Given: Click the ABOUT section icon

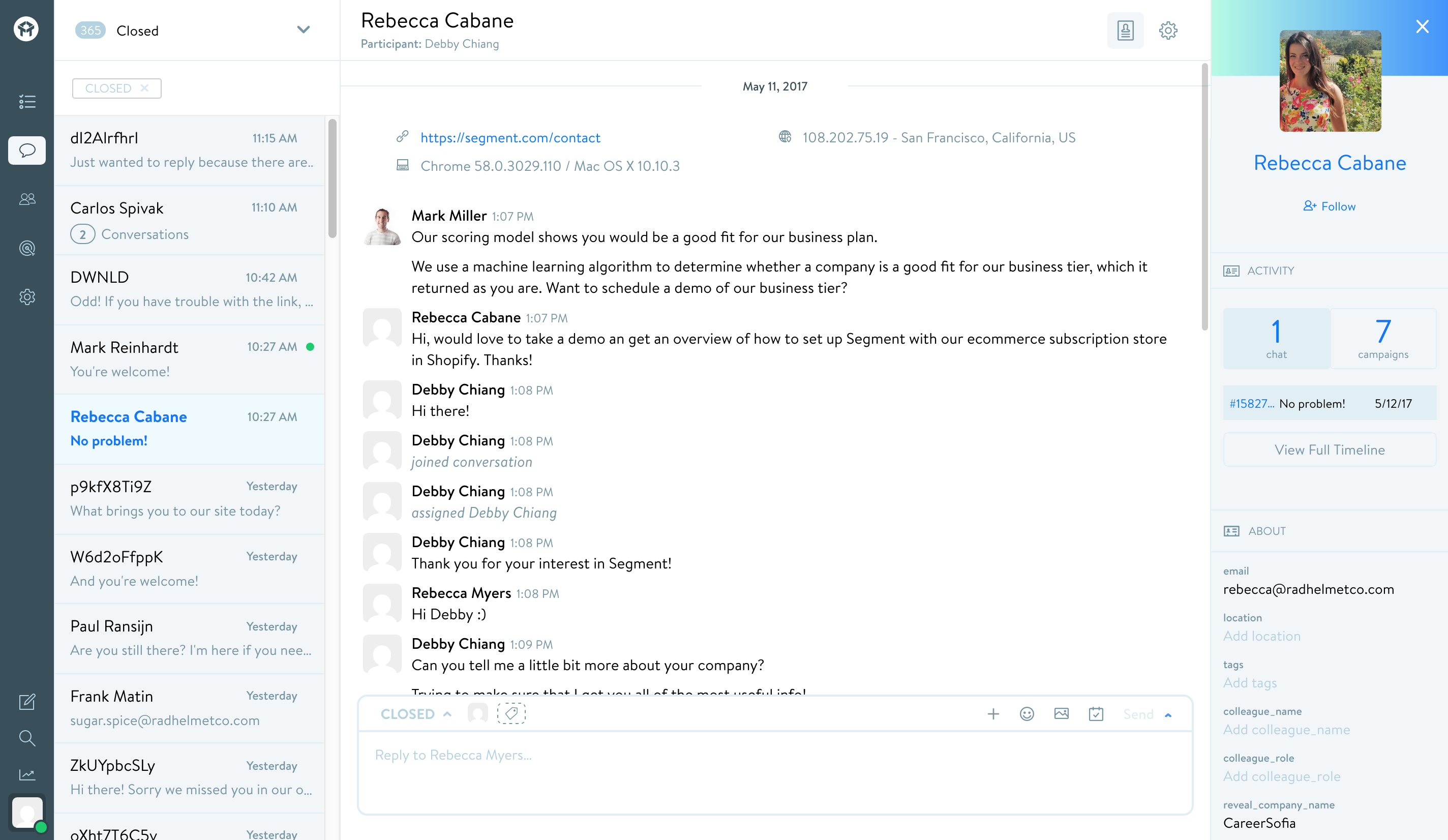Looking at the screenshot, I should point(1231,531).
